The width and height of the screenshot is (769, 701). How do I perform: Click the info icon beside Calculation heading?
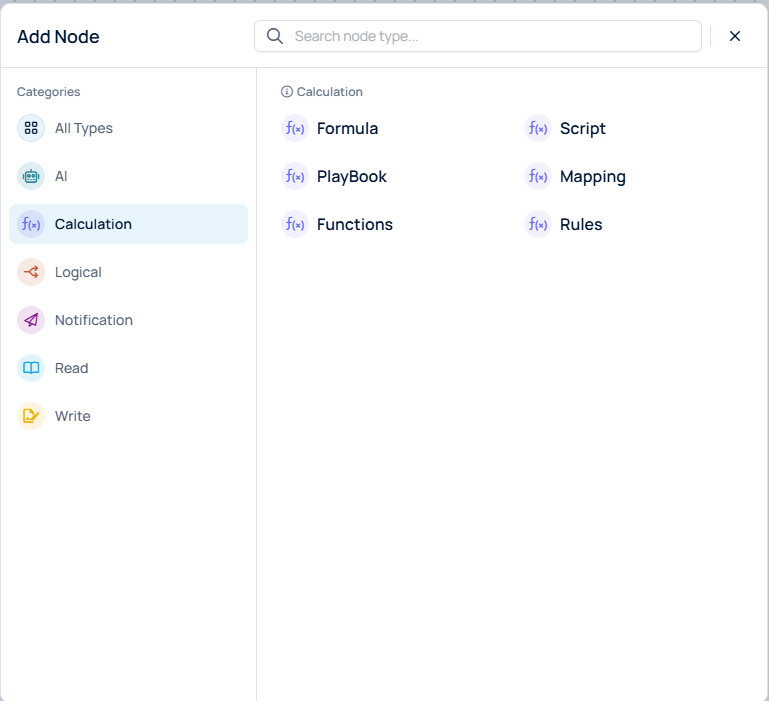[287, 92]
